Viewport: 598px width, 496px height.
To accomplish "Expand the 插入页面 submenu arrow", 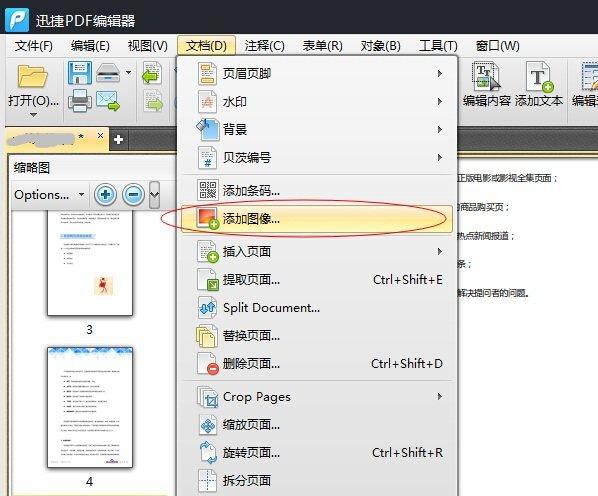I will 440,252.
